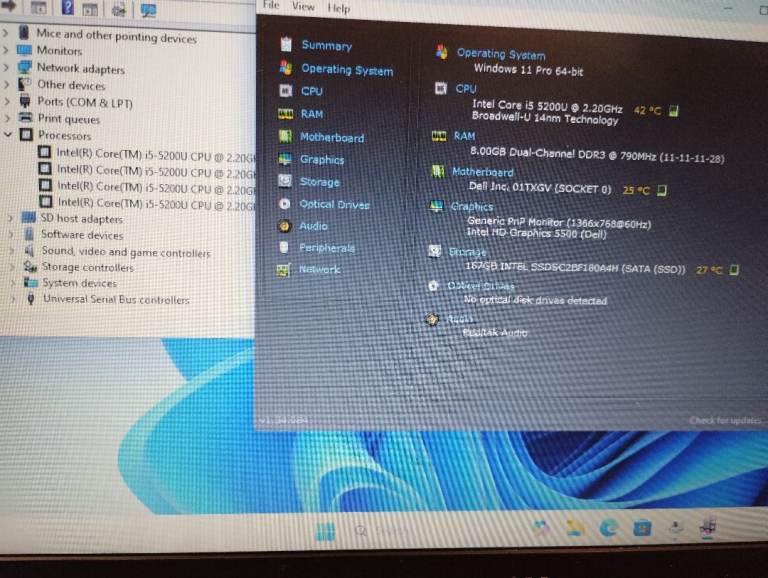Expand the Print queues node
Viewport: 768px width, 578px height.
7,118
